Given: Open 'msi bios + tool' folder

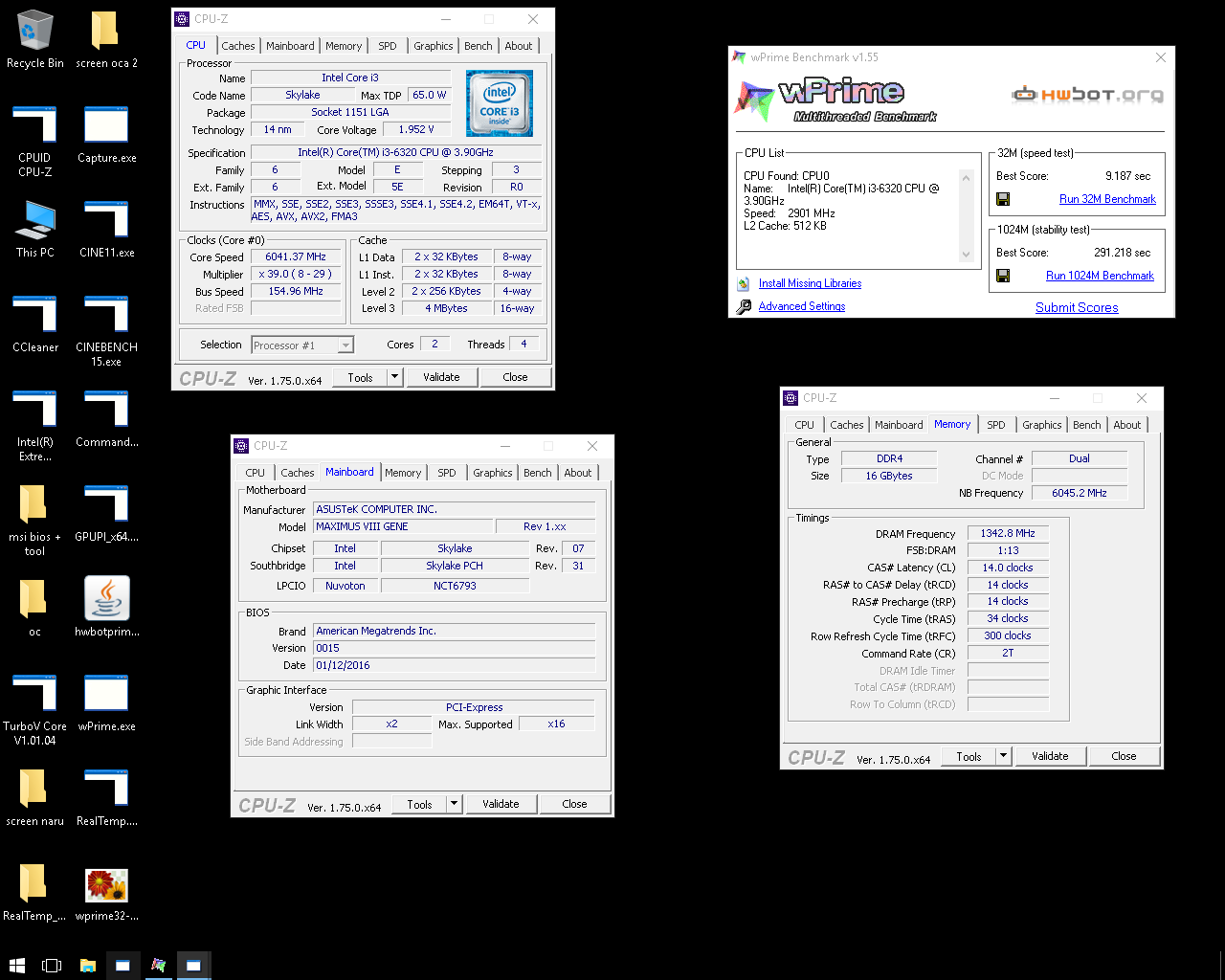Looking at the screenshot, I should [35, 521].
